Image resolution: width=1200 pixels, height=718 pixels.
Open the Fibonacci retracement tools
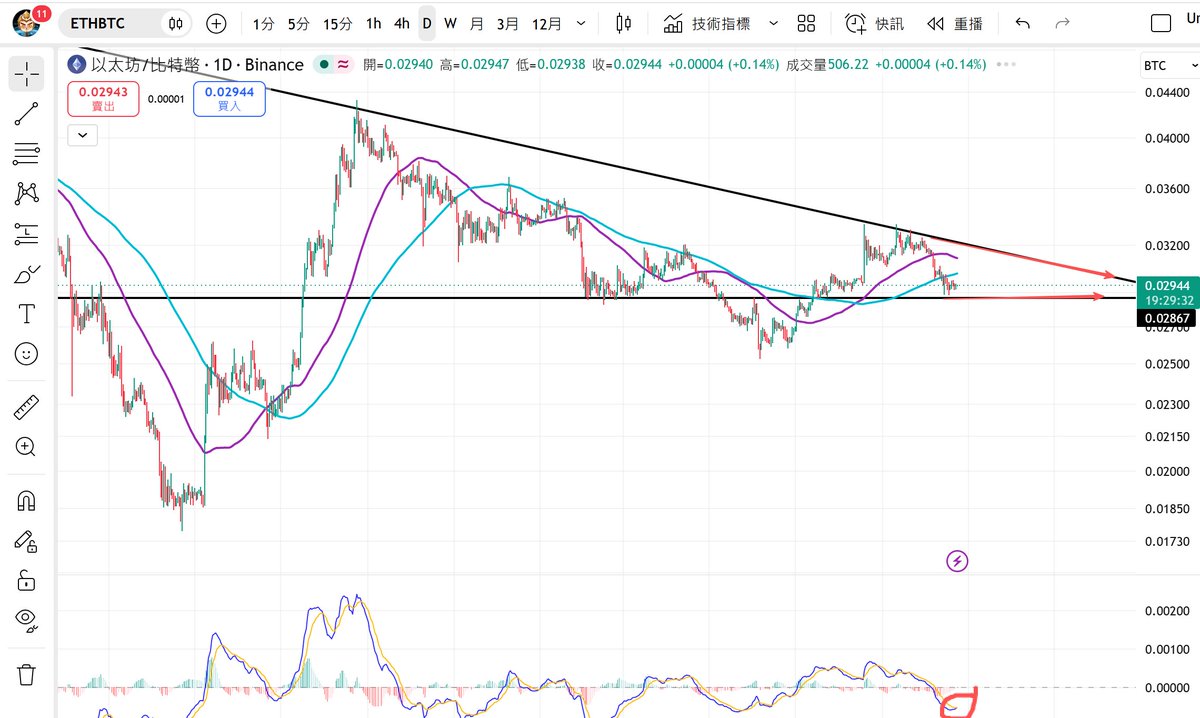[x=27, y=153]
